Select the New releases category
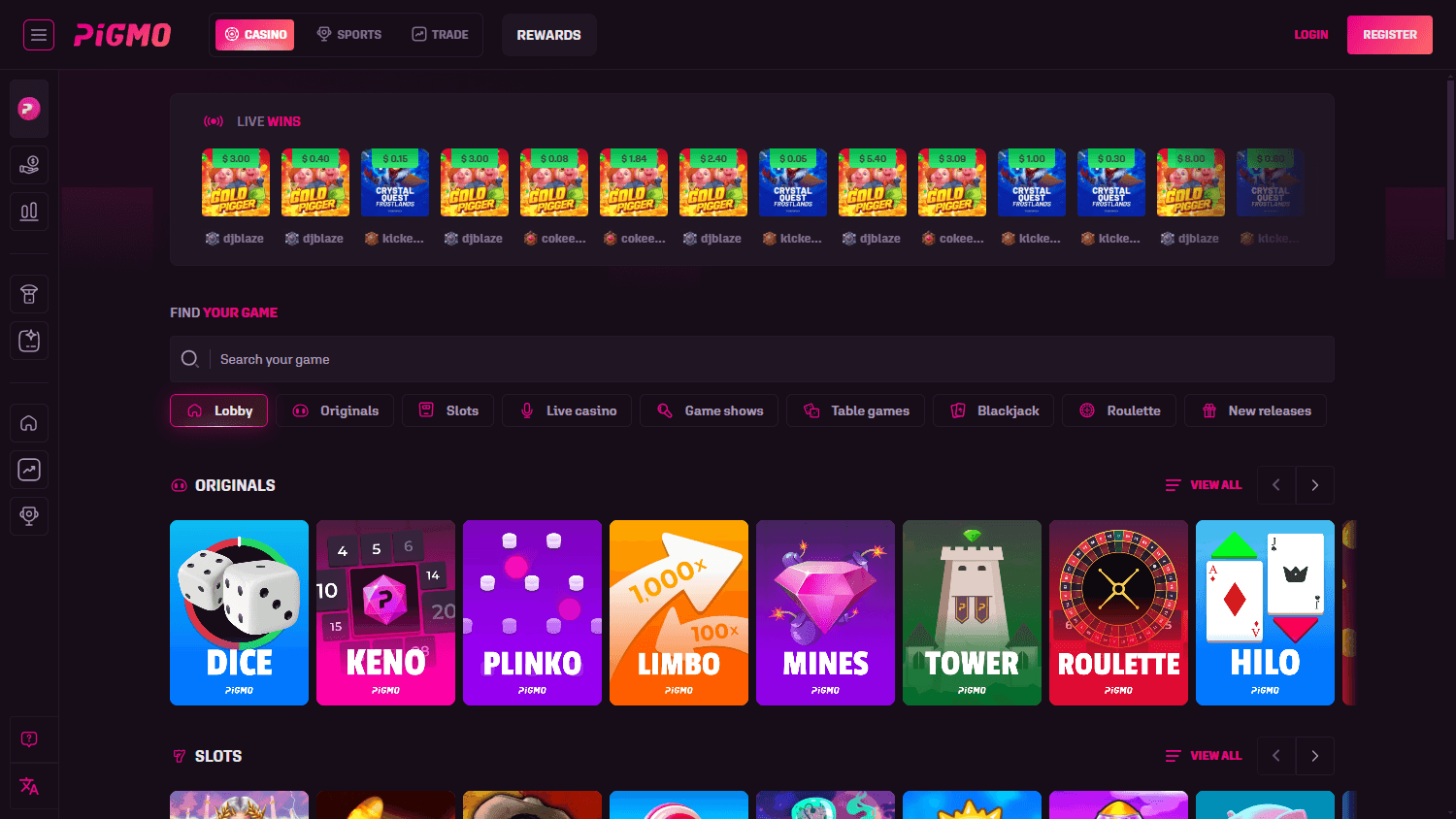Image resolution: width=1456 pixels, height=819 pixels. pos(1255,410)
